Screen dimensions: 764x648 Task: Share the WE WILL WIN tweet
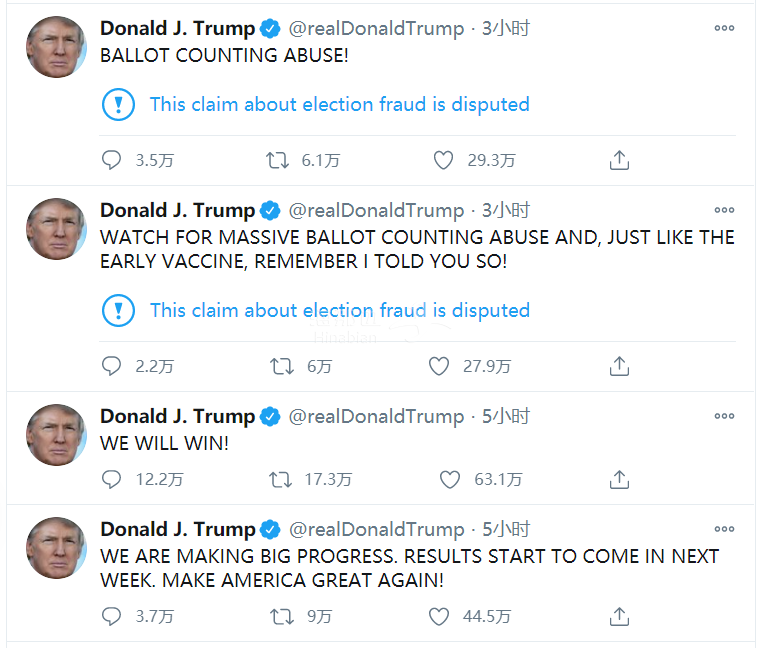coord(619,480)
